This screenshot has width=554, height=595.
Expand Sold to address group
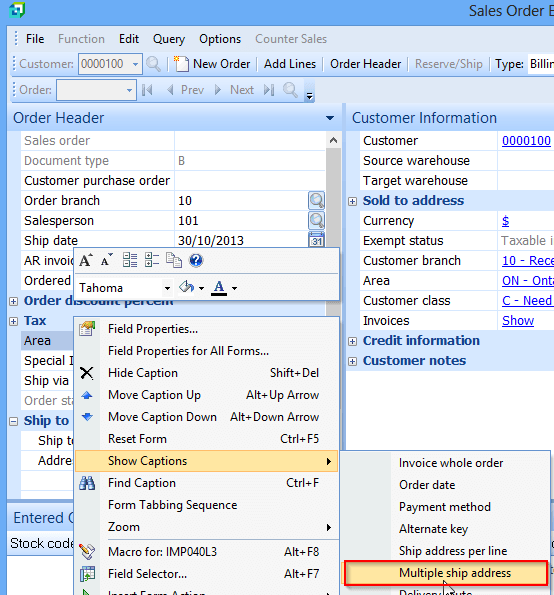click(353, 201)
